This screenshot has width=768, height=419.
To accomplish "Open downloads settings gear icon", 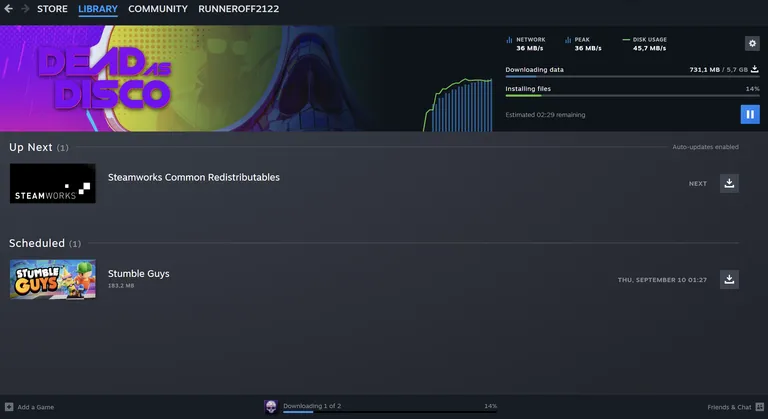I will (x=752, y=44).
